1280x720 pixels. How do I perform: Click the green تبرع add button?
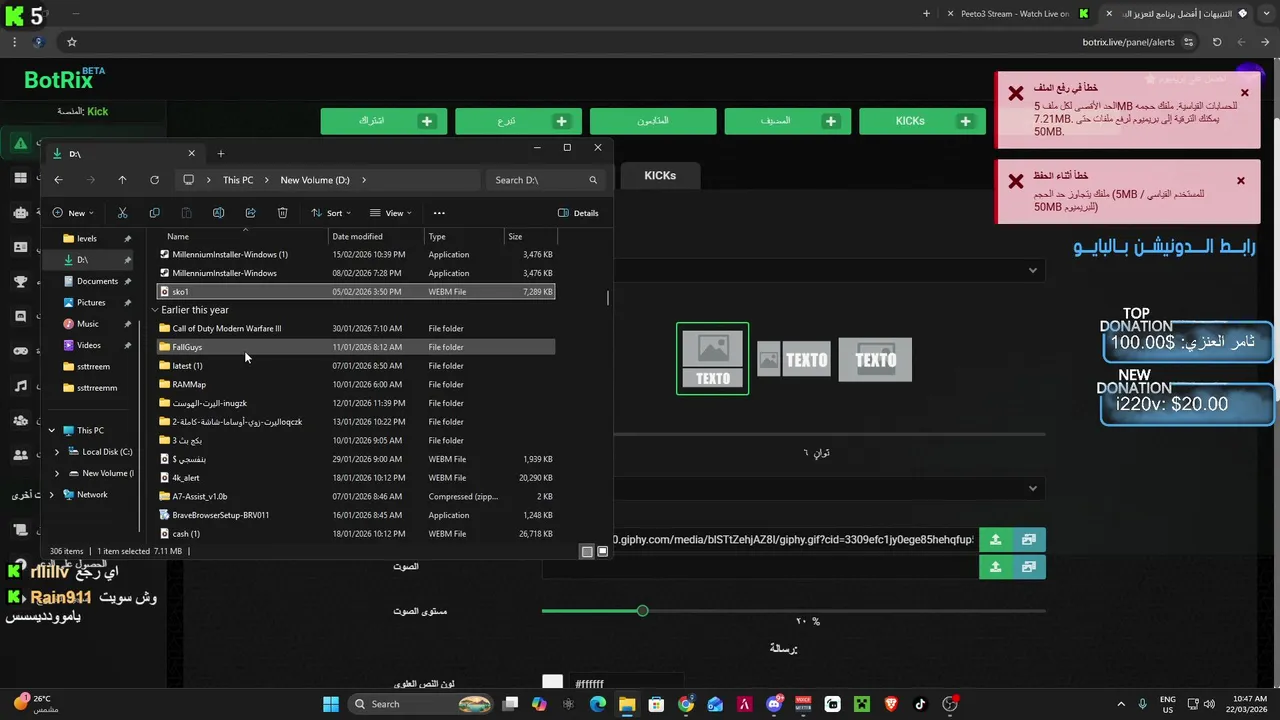(518, 121)
